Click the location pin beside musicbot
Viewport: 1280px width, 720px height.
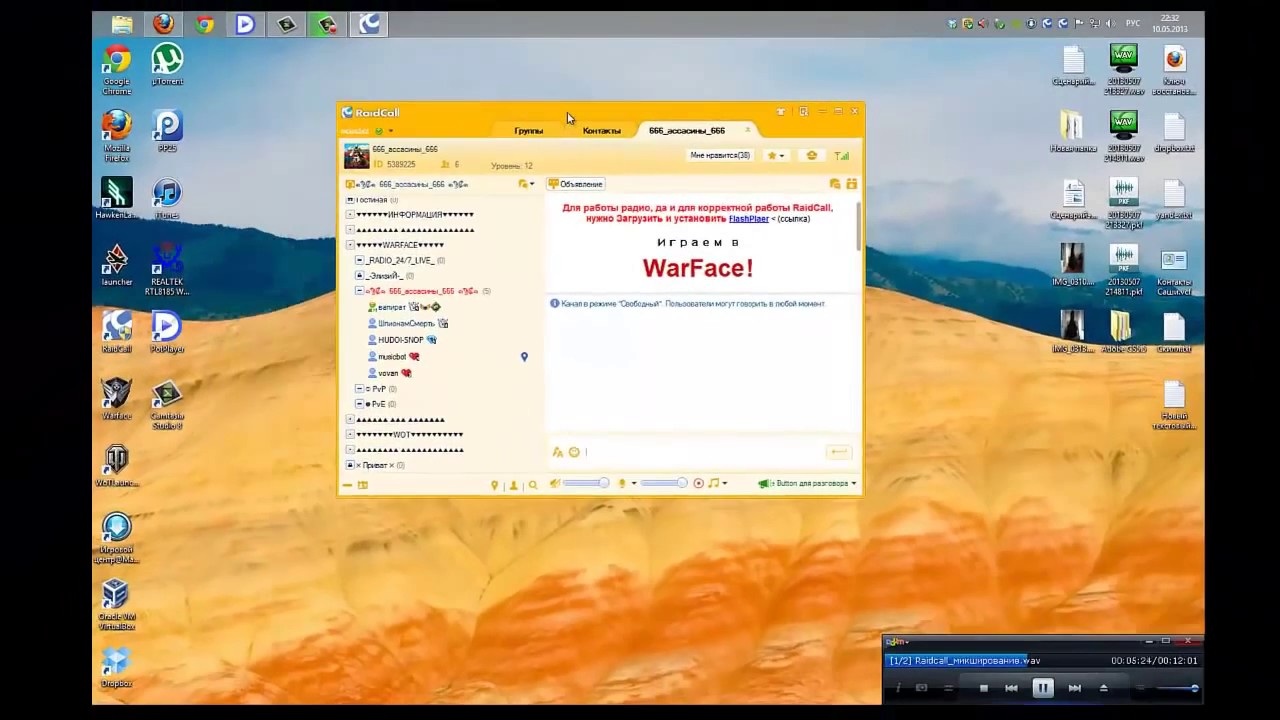pos(524,356)
